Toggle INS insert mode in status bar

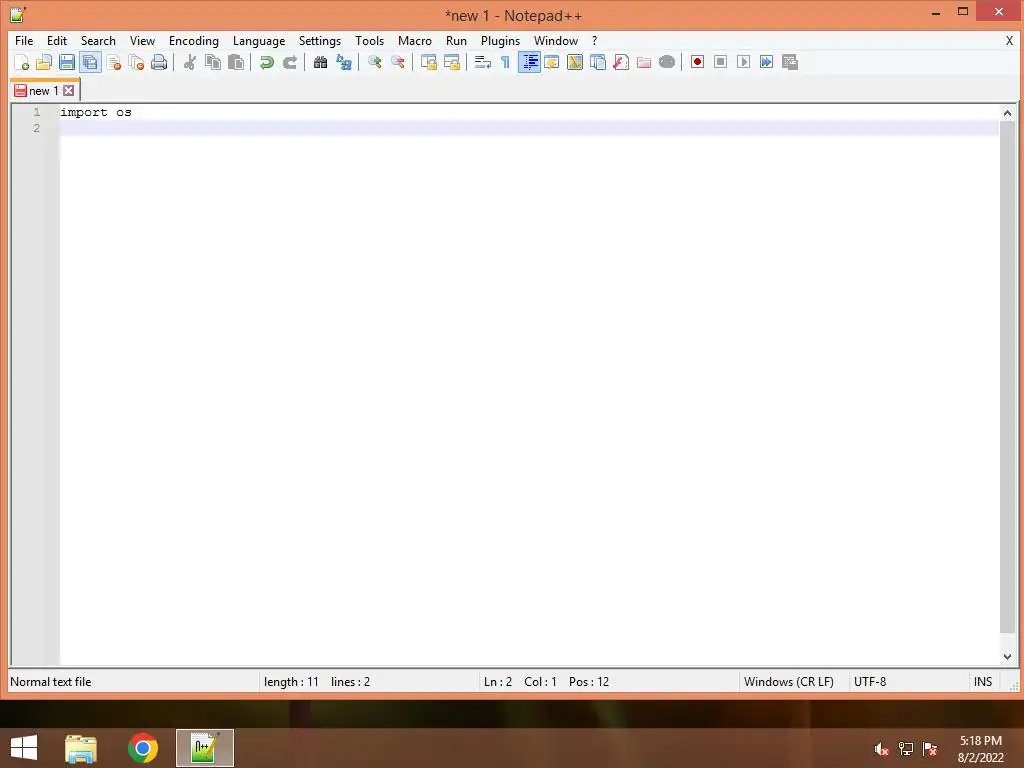(x=983, y=682)
